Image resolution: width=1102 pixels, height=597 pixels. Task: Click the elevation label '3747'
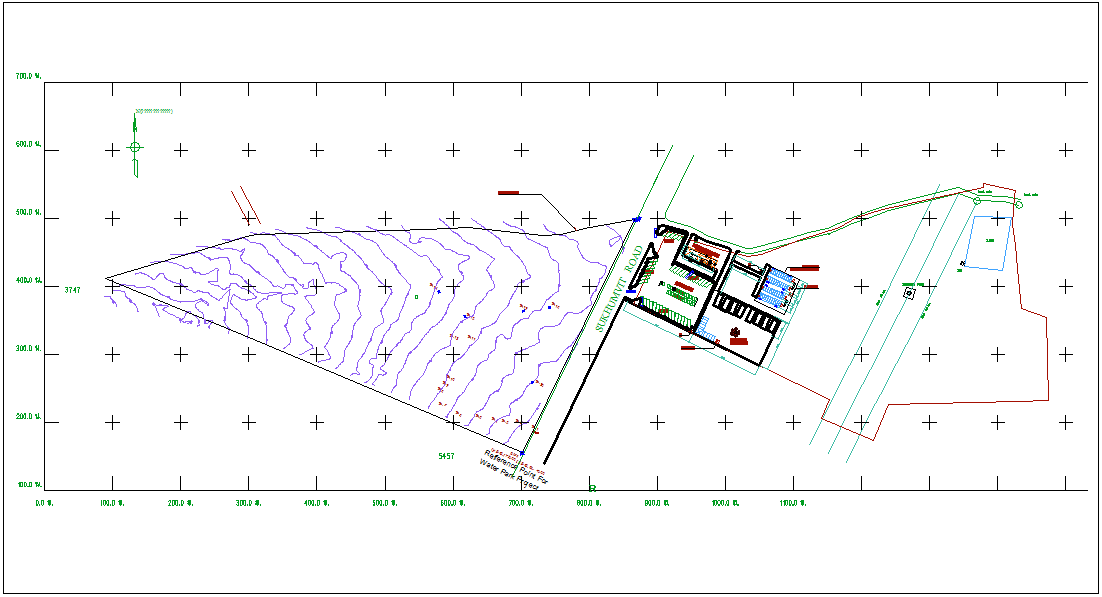(72, 290)
